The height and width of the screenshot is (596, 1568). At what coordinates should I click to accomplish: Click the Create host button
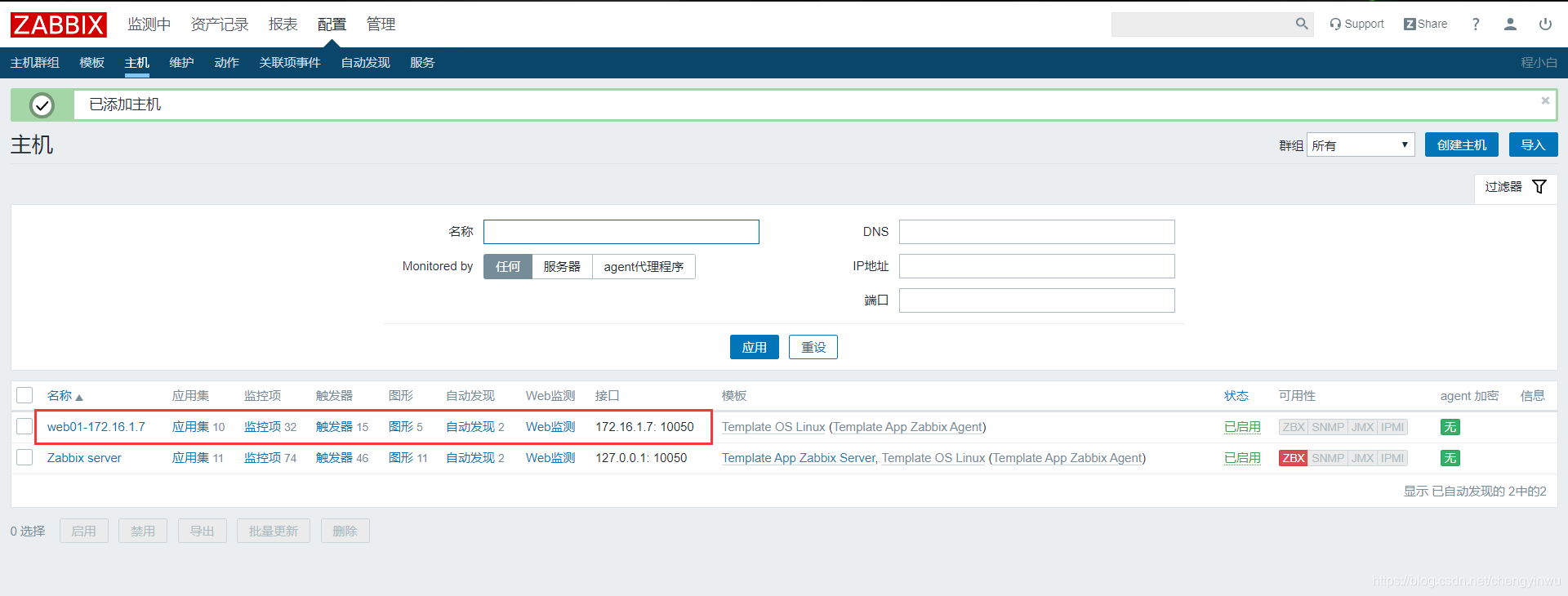click(1462, 145)
